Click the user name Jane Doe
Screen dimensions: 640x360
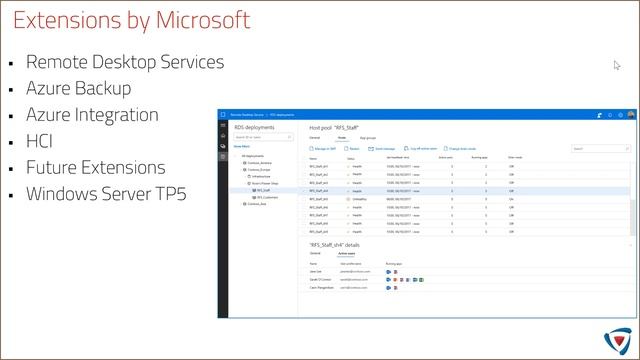click(316, 272)
